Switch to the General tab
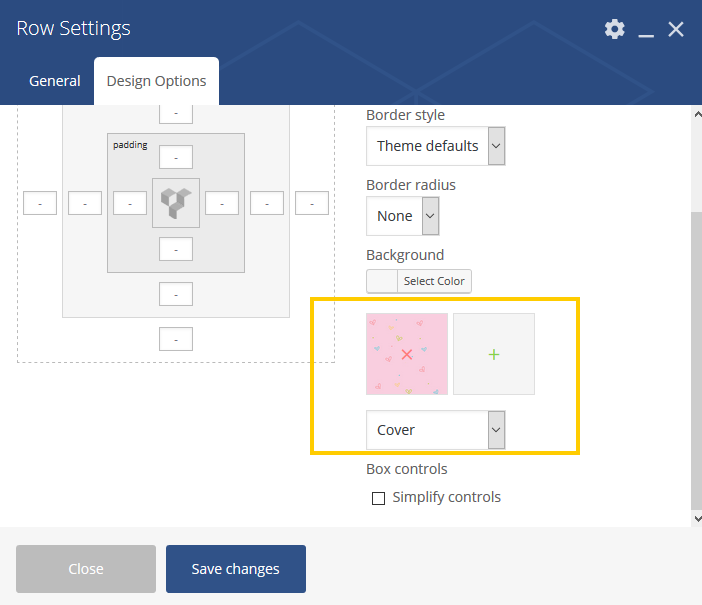 click(x=55, y=81)
